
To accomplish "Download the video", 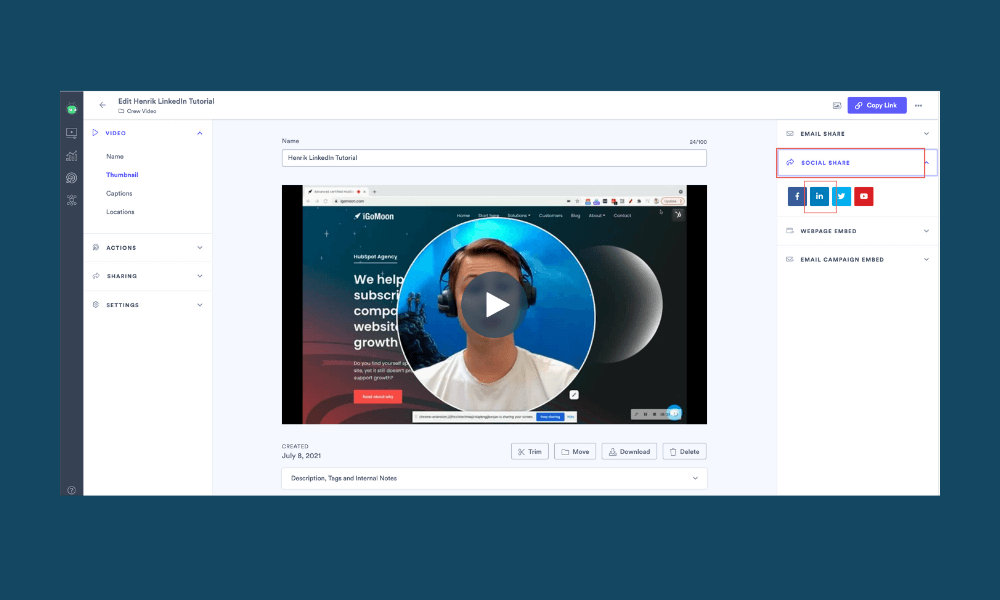I will pos(629,451).
